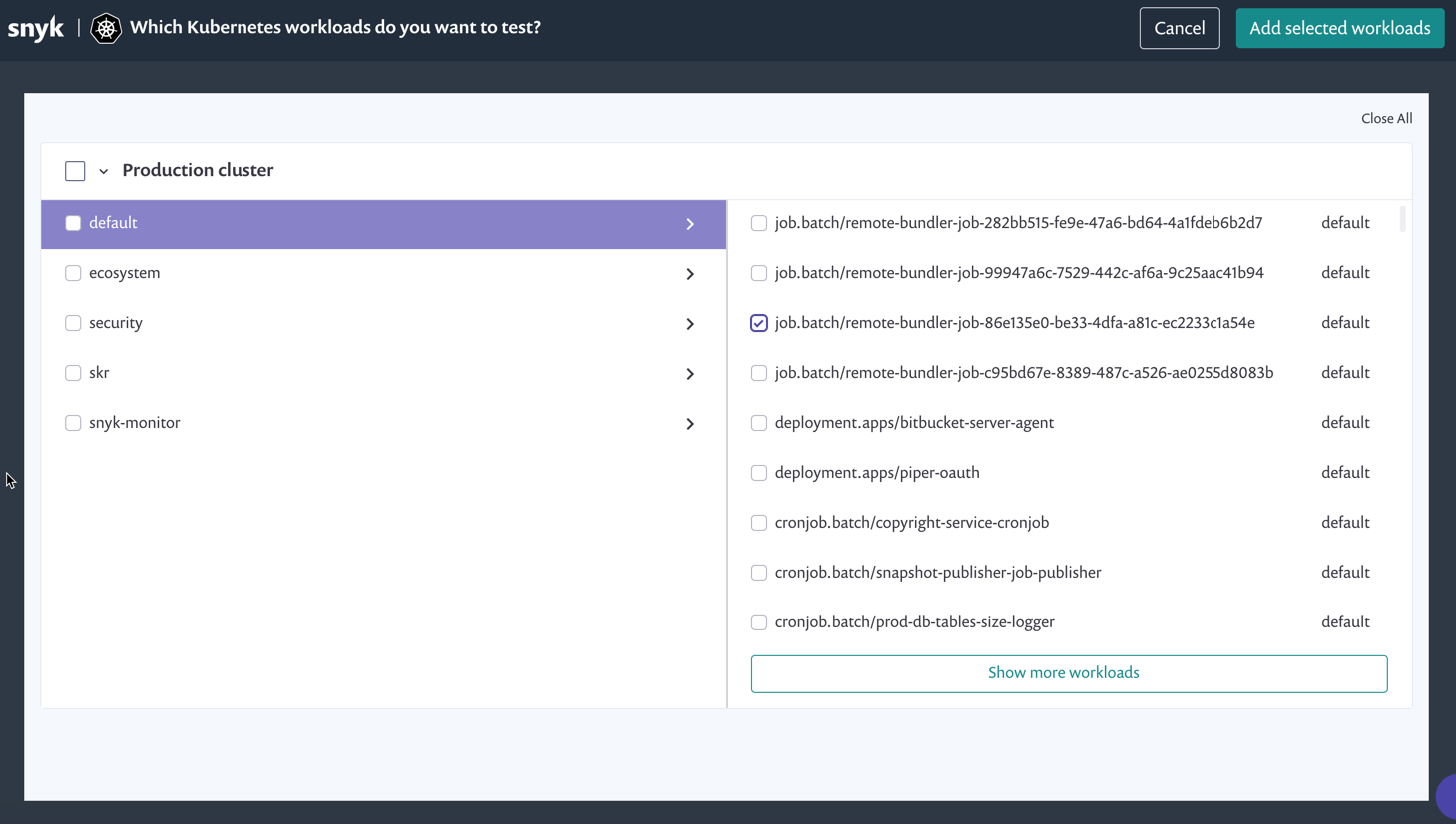The image size is (1456, 824).
Task: Select copyright-service-cronjob checkbox
Action: (x=759, y=523)
